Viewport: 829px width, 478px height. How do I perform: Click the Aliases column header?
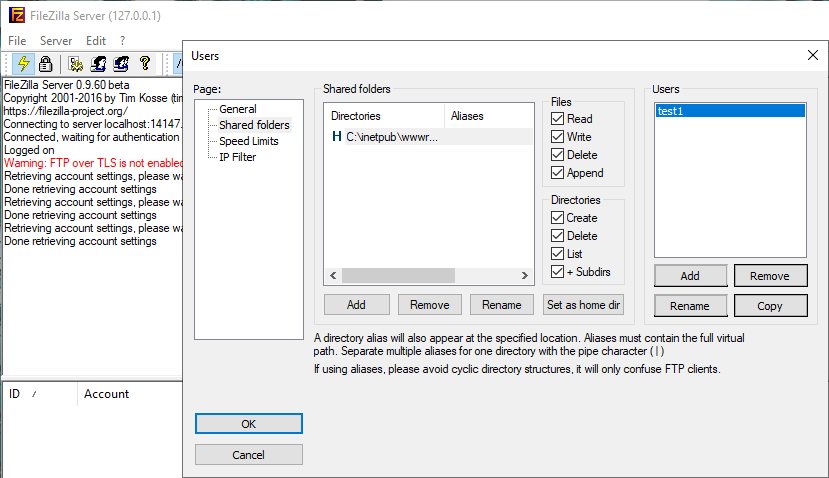(x=489, y=116)
